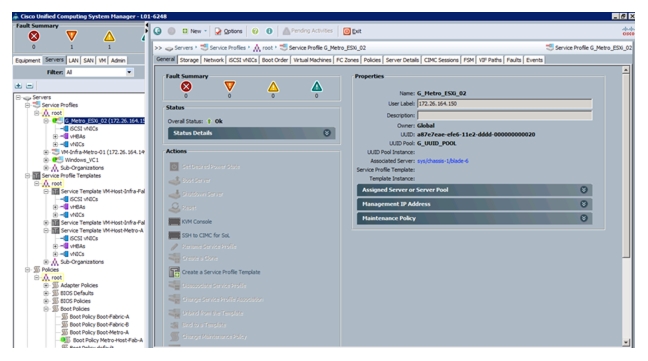
Task: Click the expand-all plus icon above tree
Action: [x=18, y=86]
